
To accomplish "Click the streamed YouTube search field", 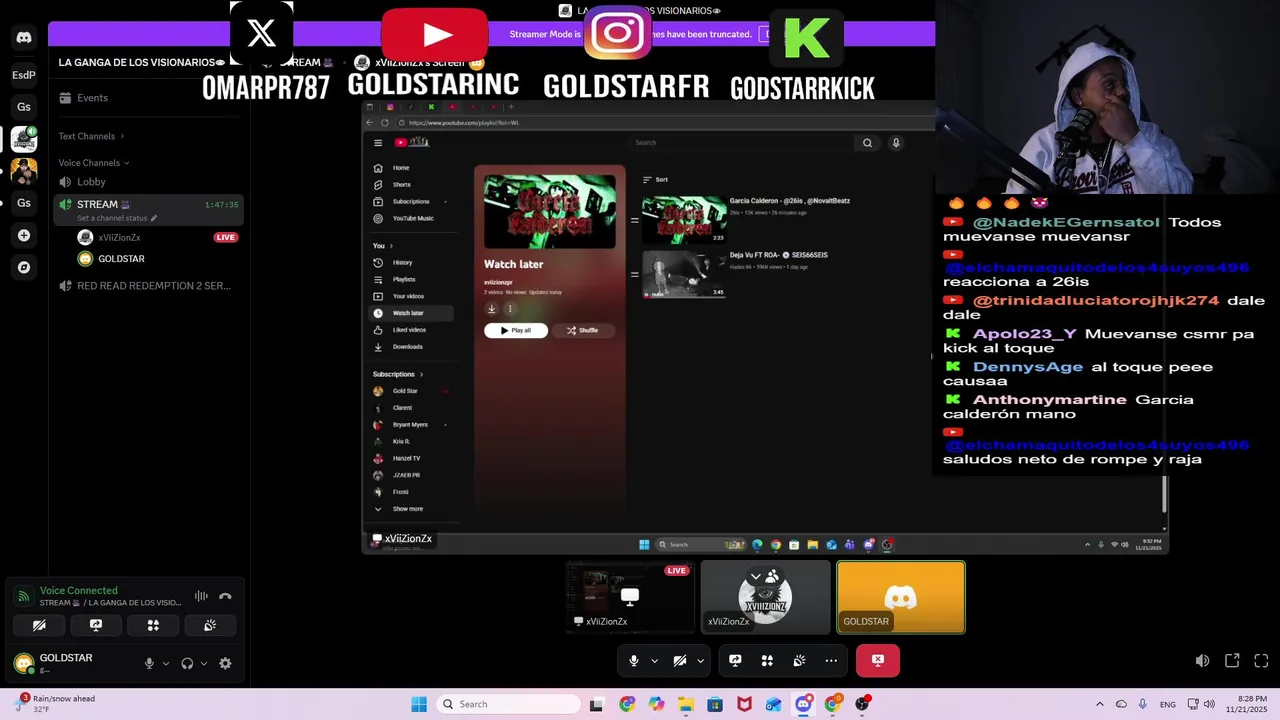I will [x=744, y=143].
